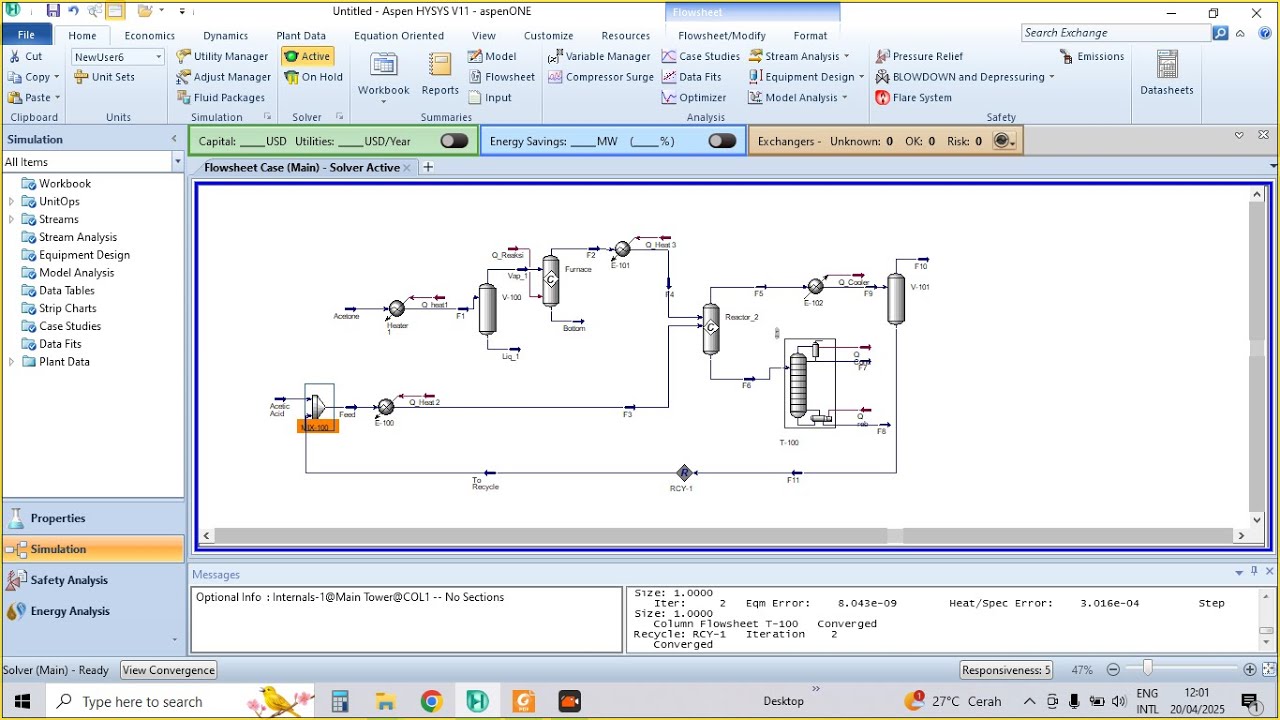Click the zoom out minus button
Image resolution: width=1280 pixels, height=720 pixels.
[1113, 670]
